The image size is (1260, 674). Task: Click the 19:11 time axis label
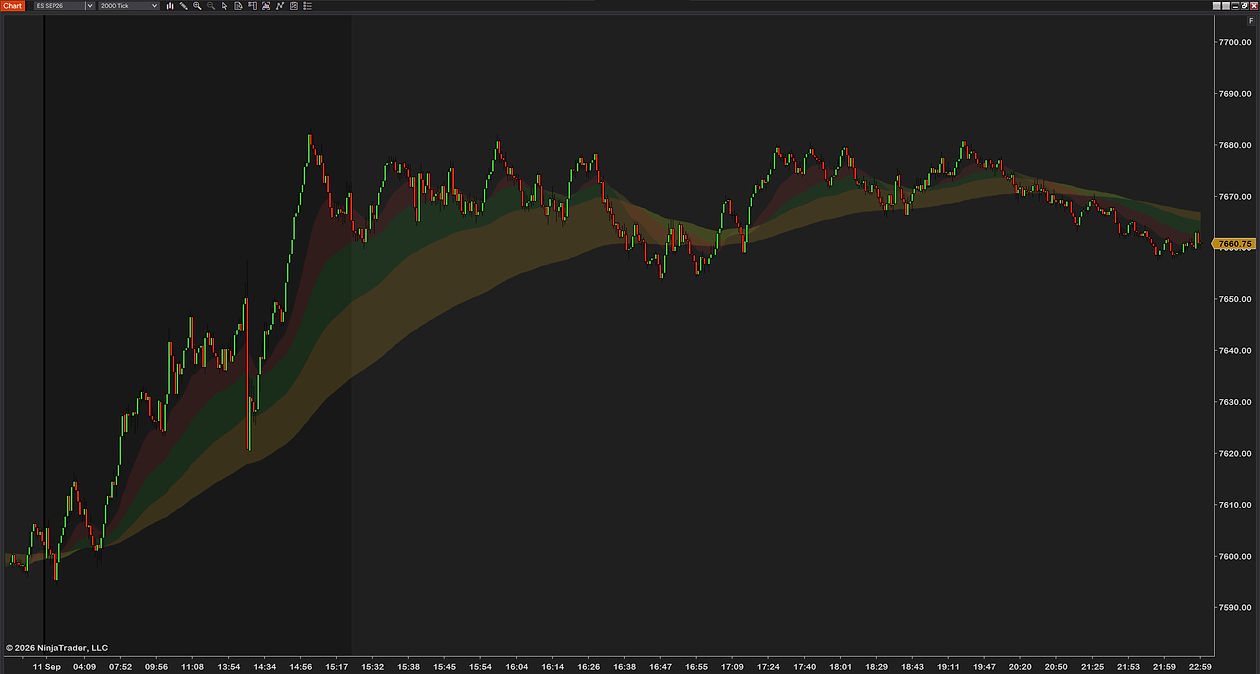(948, 666)
